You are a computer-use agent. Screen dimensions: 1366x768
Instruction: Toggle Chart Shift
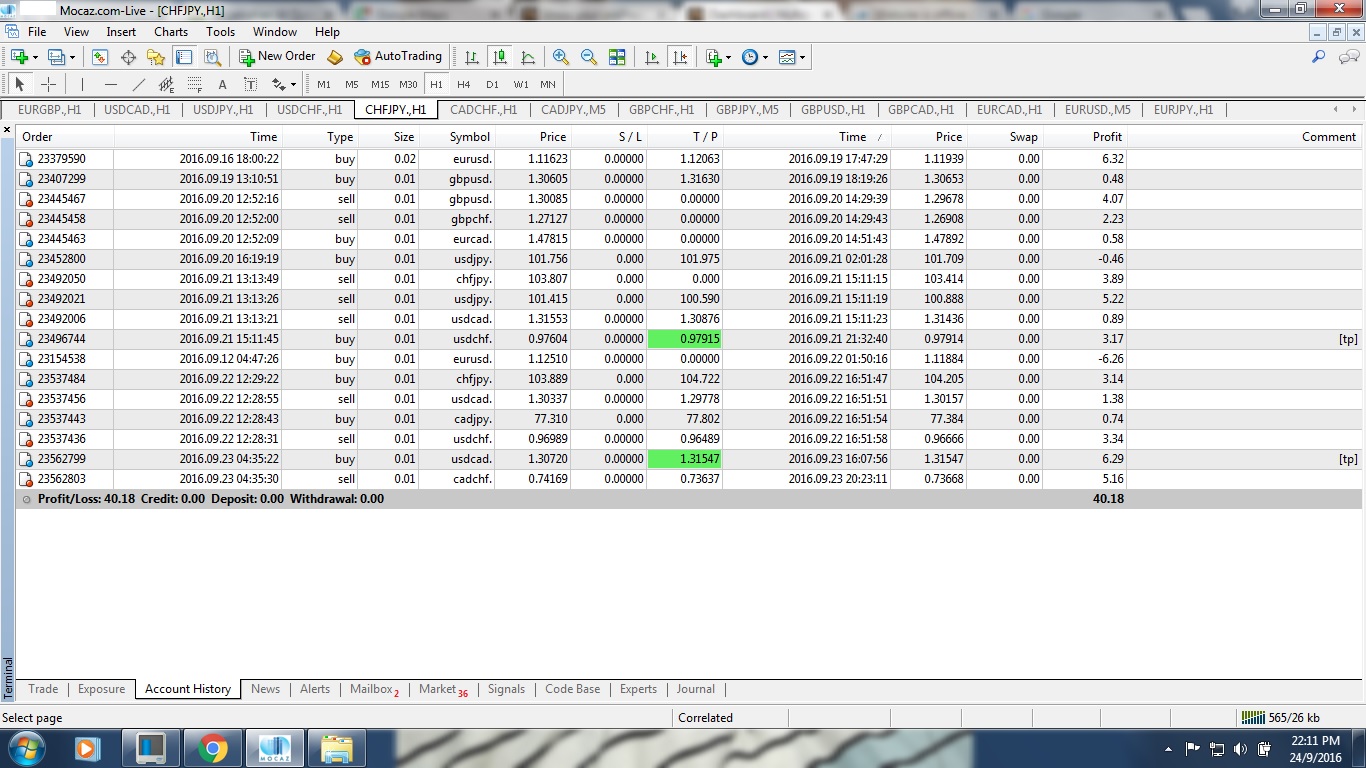point(680,57)
